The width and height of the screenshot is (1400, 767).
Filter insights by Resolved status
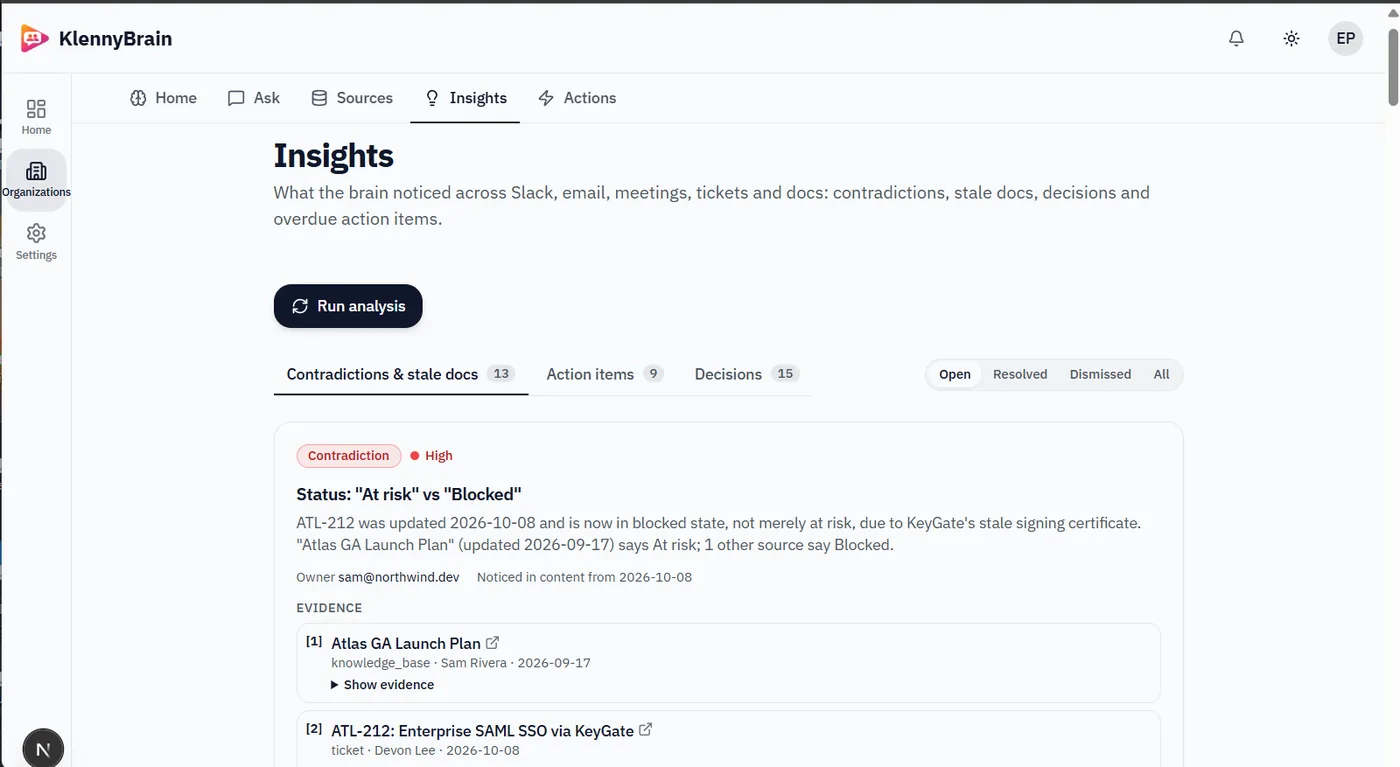[1020, 374]
